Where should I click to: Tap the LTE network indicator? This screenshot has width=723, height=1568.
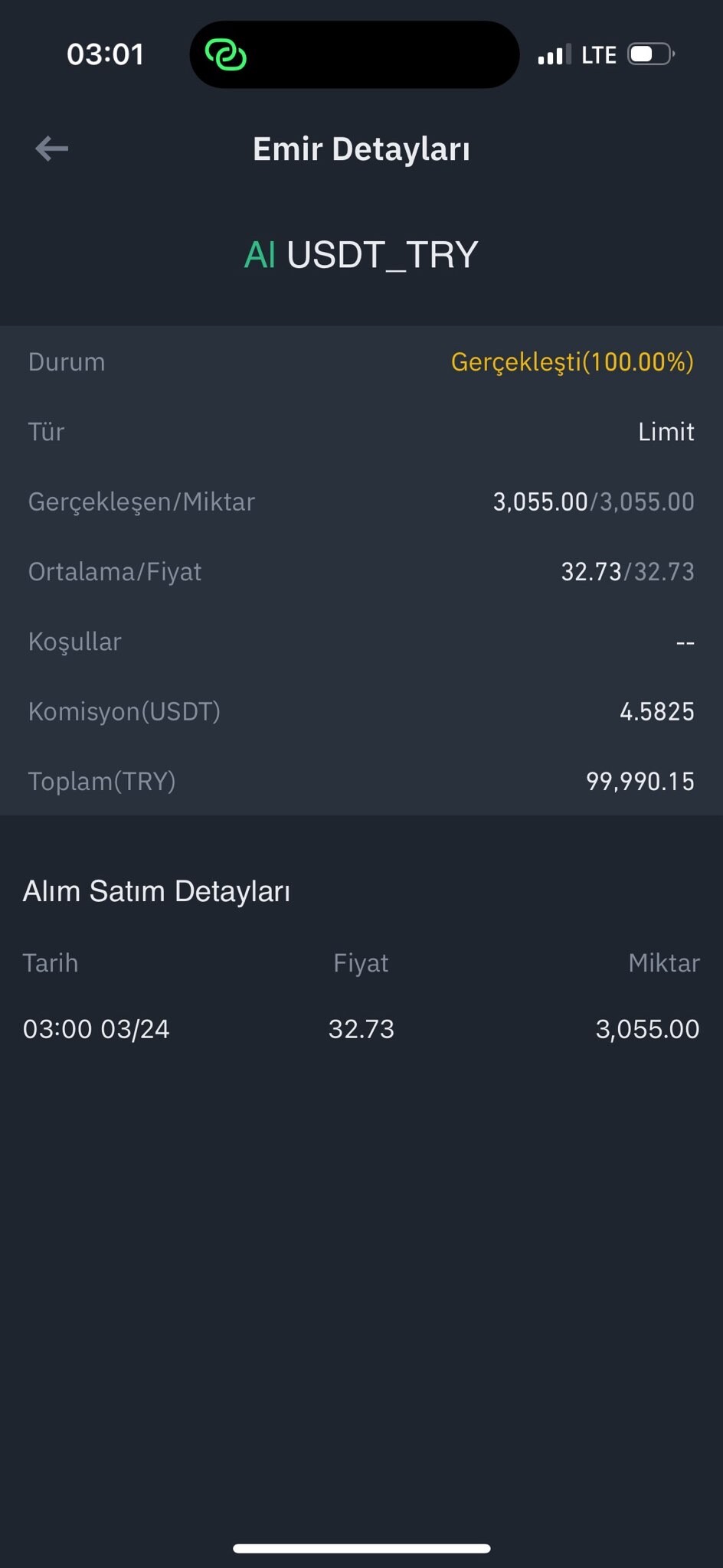[x=599, y=55]
